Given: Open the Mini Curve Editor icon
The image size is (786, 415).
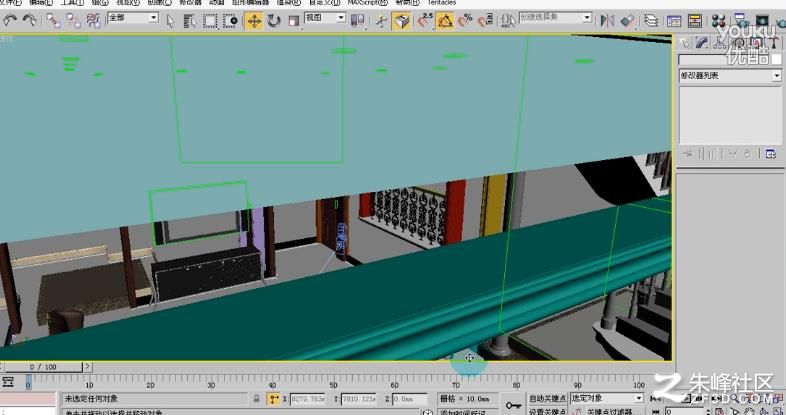Looking at the screenshot, I should pyautogui.click(x=8, y=382).
